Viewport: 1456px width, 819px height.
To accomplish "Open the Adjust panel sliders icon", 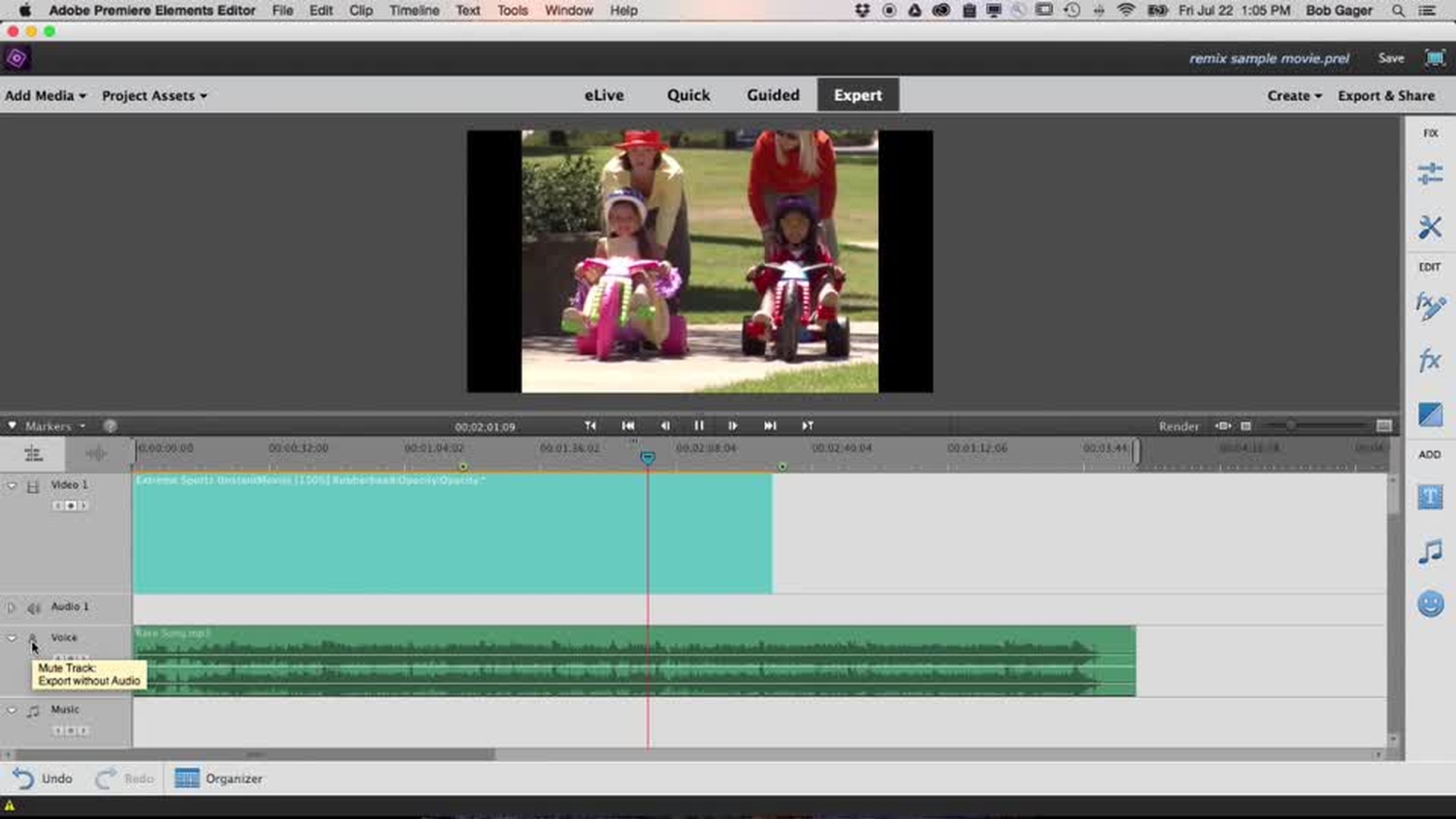I will point(1429,174).
